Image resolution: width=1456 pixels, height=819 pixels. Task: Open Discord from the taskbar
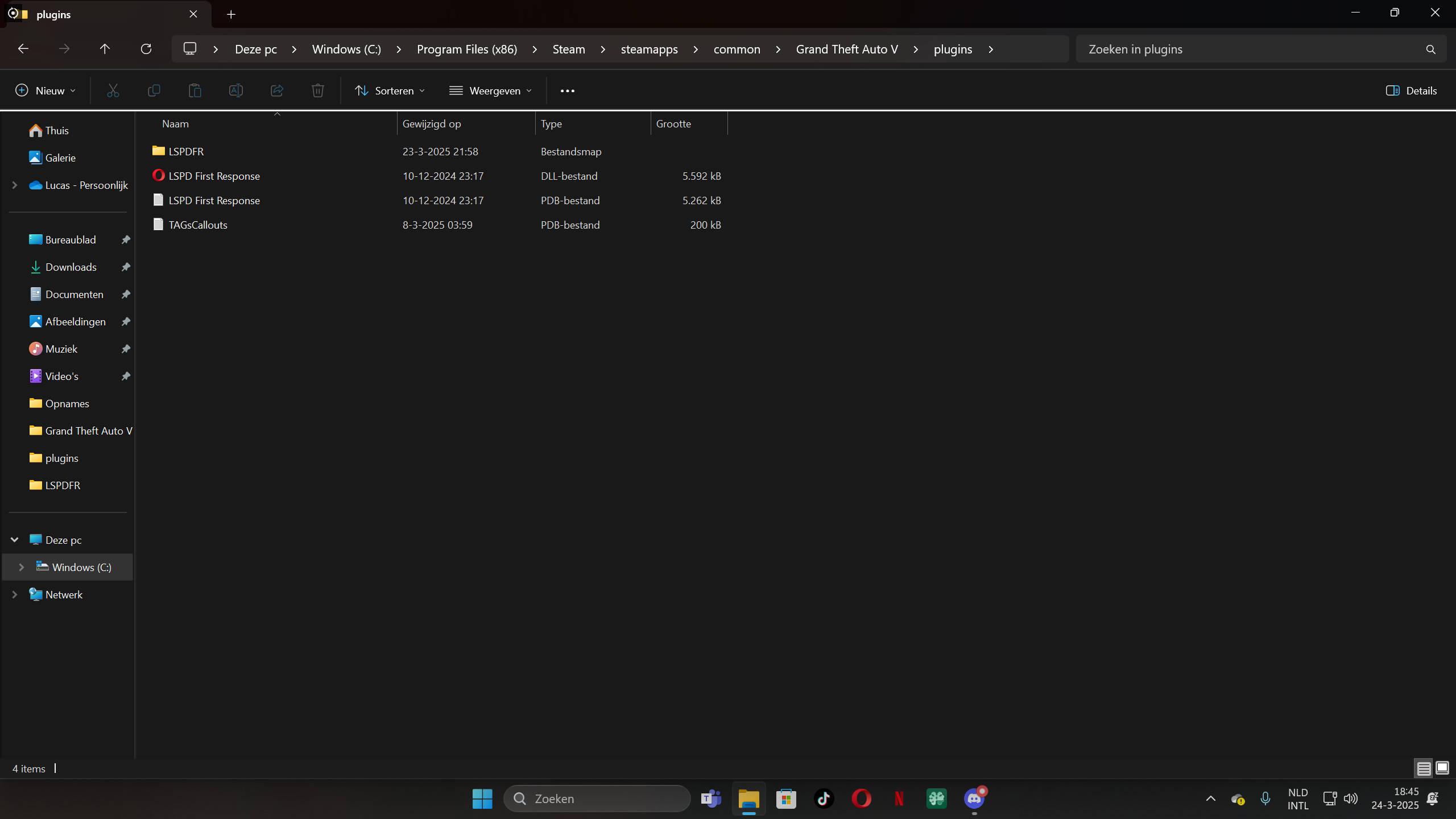974,799
